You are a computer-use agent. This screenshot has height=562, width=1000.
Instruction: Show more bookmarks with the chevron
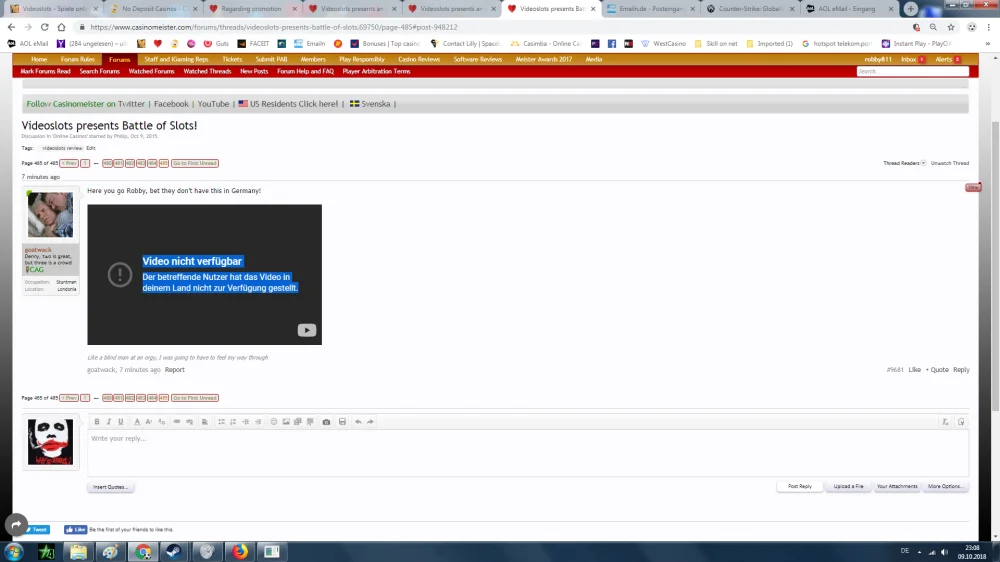988,43
